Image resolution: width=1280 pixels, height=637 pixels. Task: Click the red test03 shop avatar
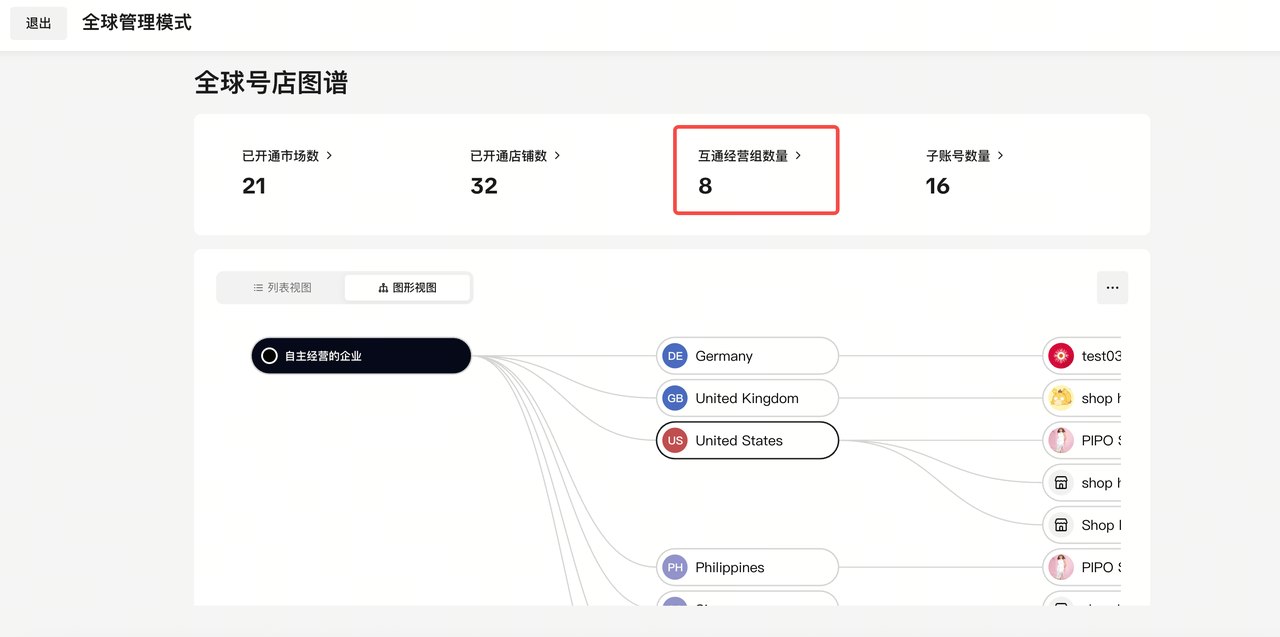[x=1060, y=356]
